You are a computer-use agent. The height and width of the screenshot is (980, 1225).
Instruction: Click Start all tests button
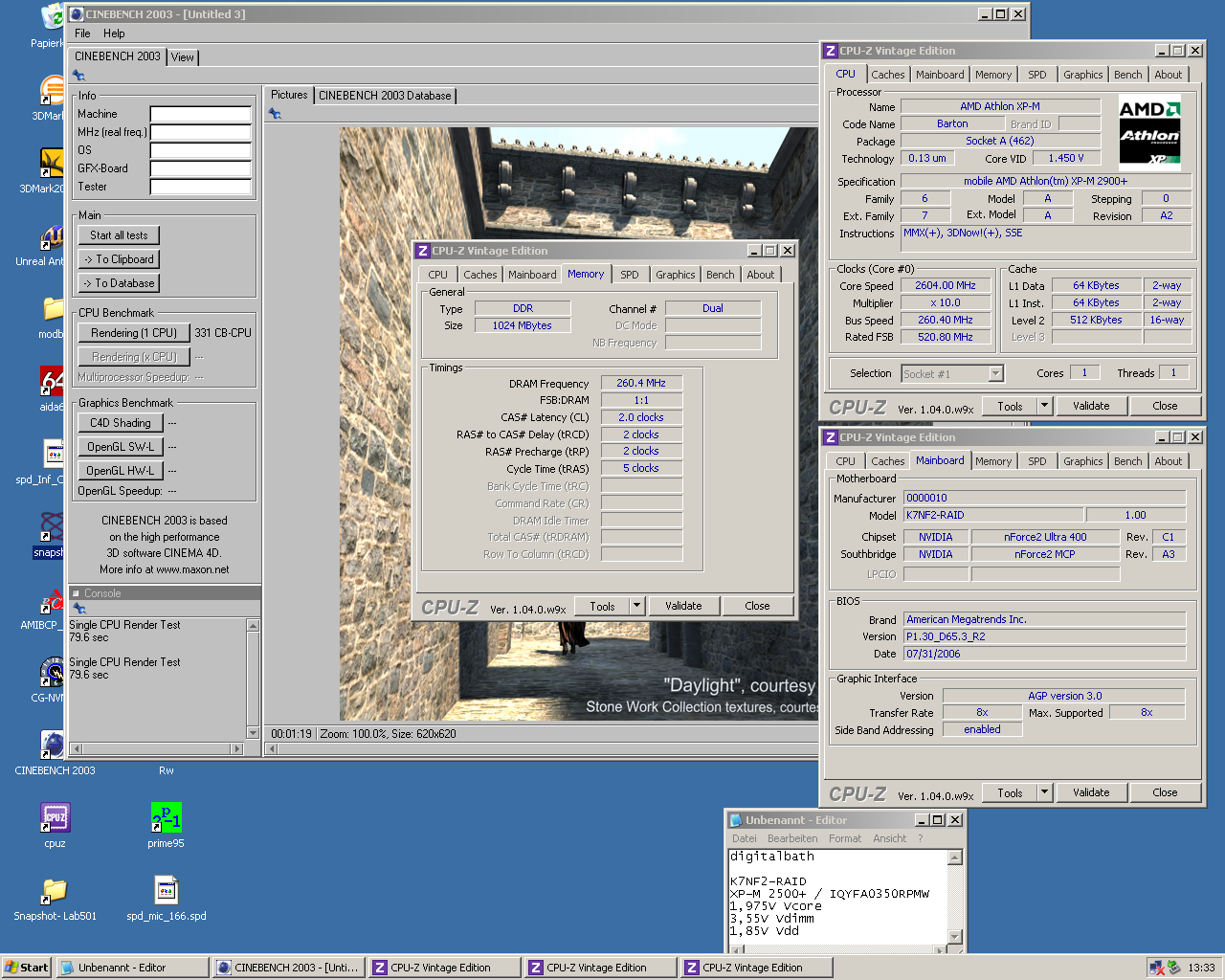(x=119, y=235)
